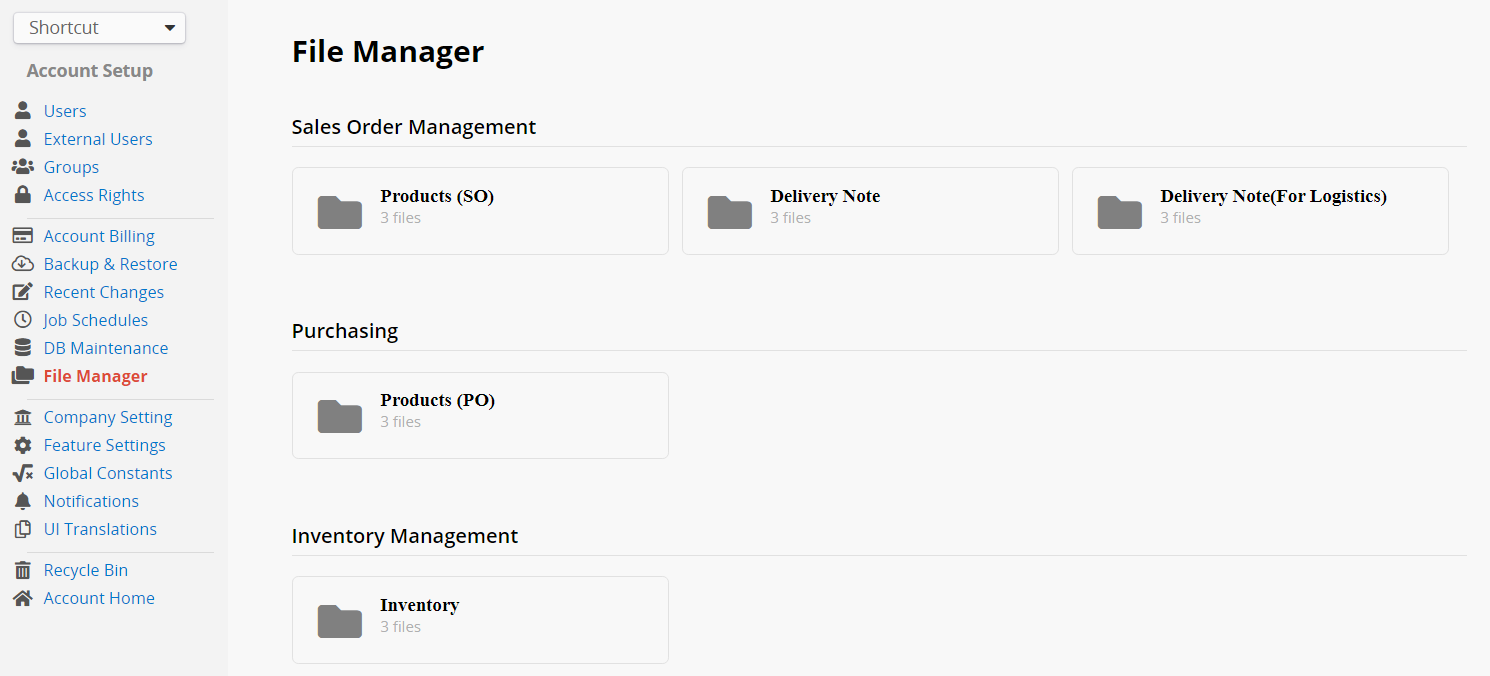Click the Backup & Restore cloud icon
Viewport: 1490px width, 676px height.
pos(22,264)
